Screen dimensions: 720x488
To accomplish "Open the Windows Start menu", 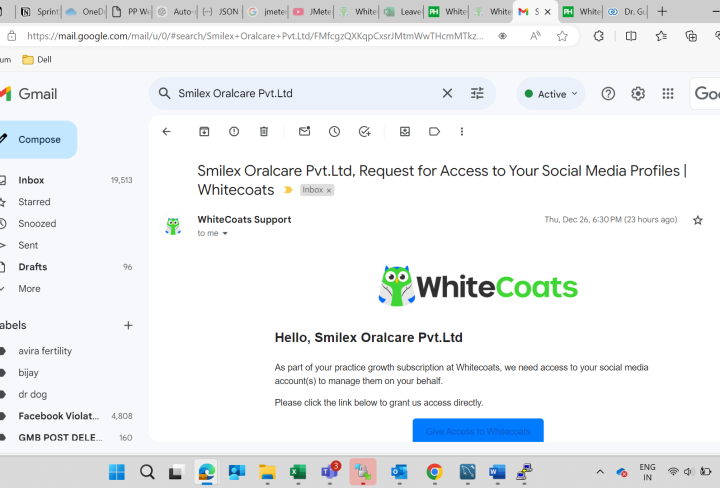I will coord(117,472).
